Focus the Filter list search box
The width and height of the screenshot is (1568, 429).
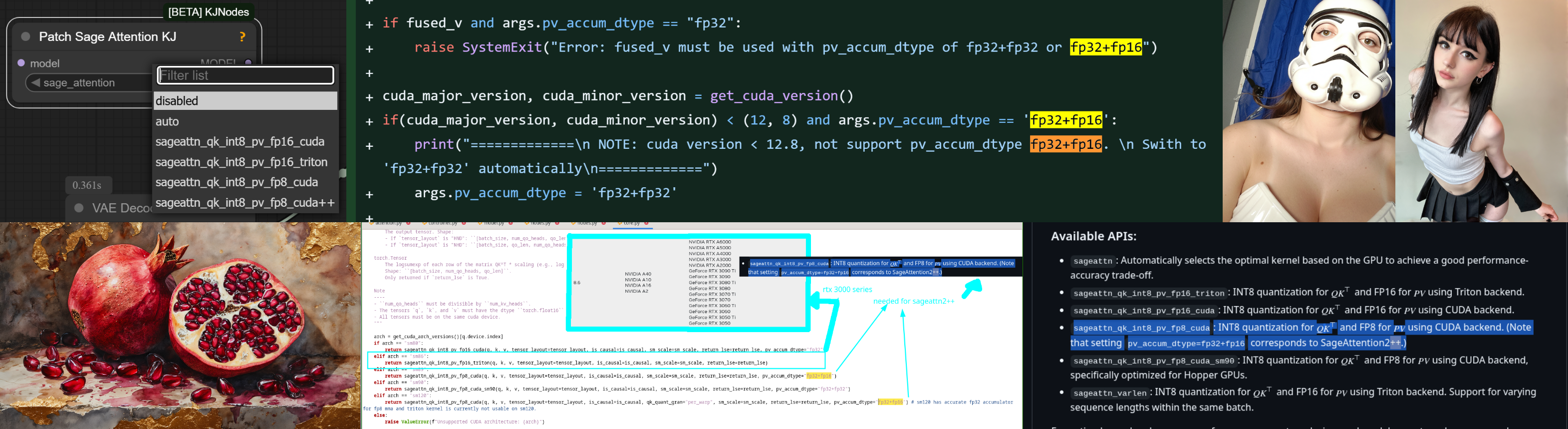[246, 75]
